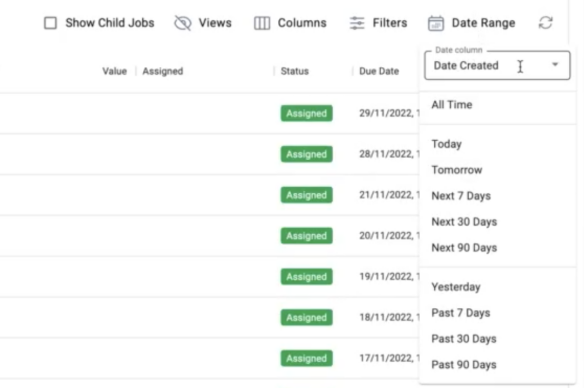
Task: Click Assigned badge in 18/11/2022 row
Action: pos(307,318)
